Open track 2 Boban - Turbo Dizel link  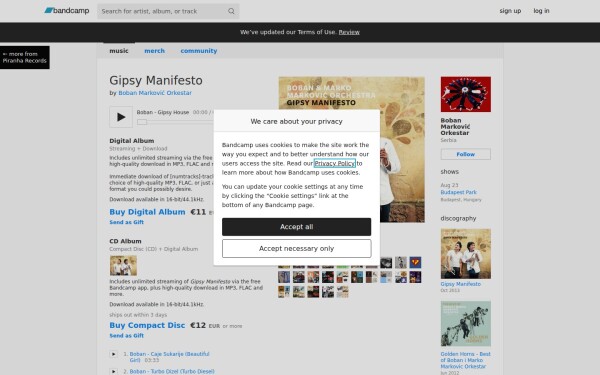coord(172,372)
